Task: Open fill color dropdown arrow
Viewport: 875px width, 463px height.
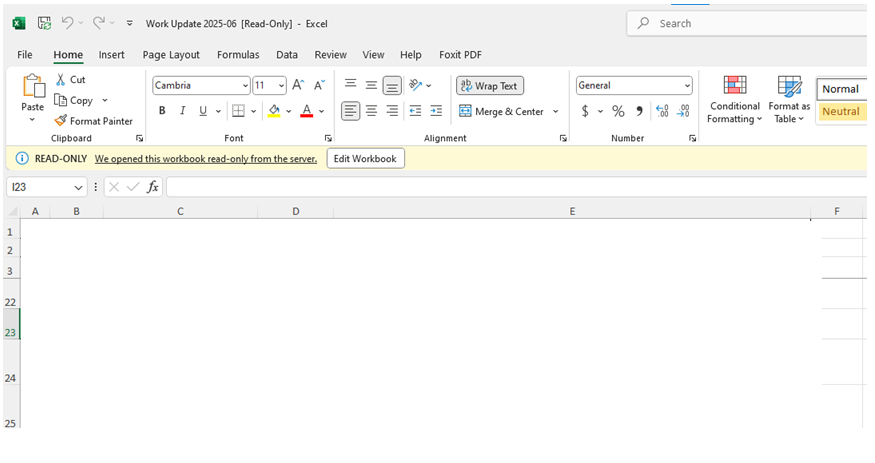Action: 289,111
